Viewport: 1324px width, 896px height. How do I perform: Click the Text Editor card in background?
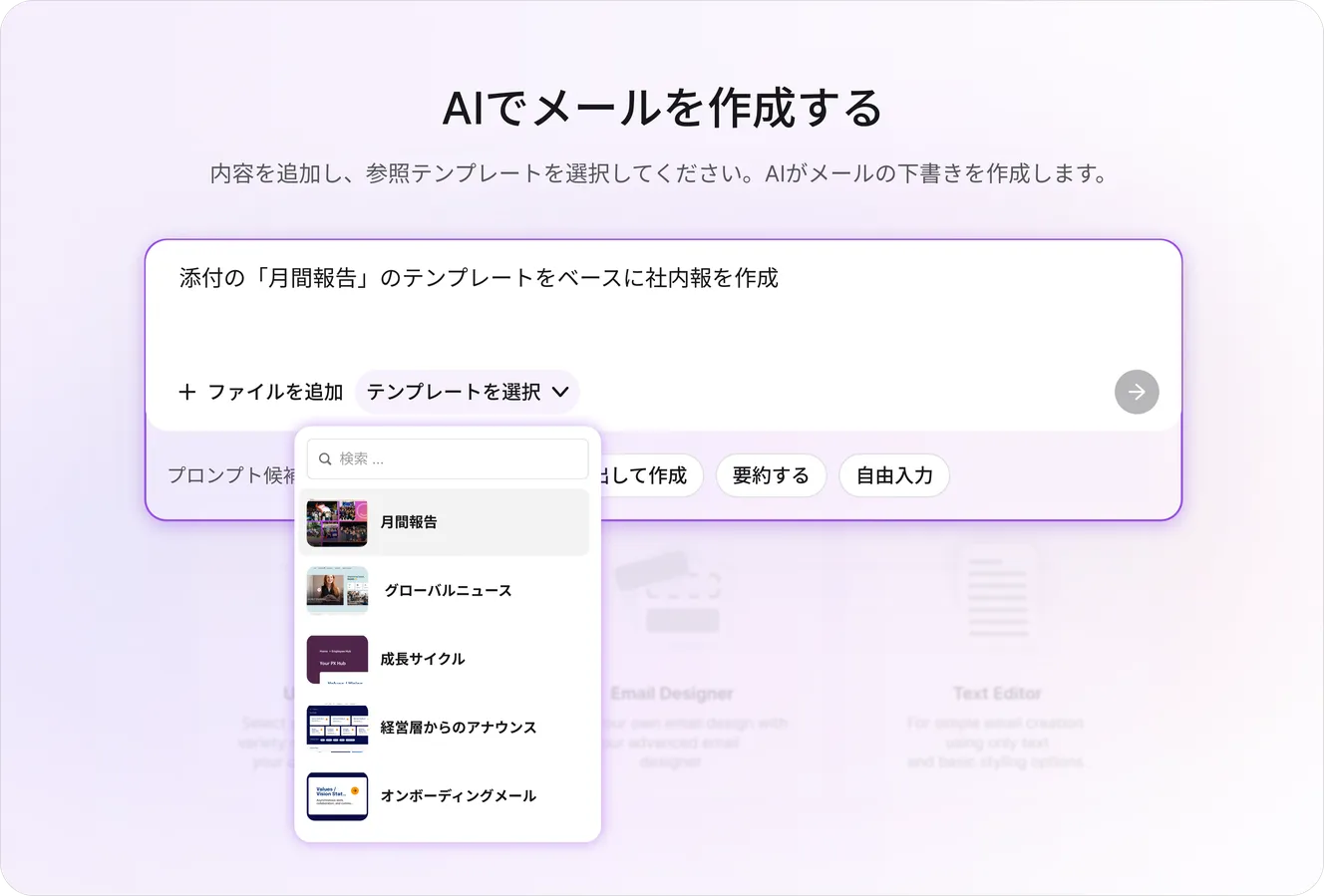(x=997, y=658)
